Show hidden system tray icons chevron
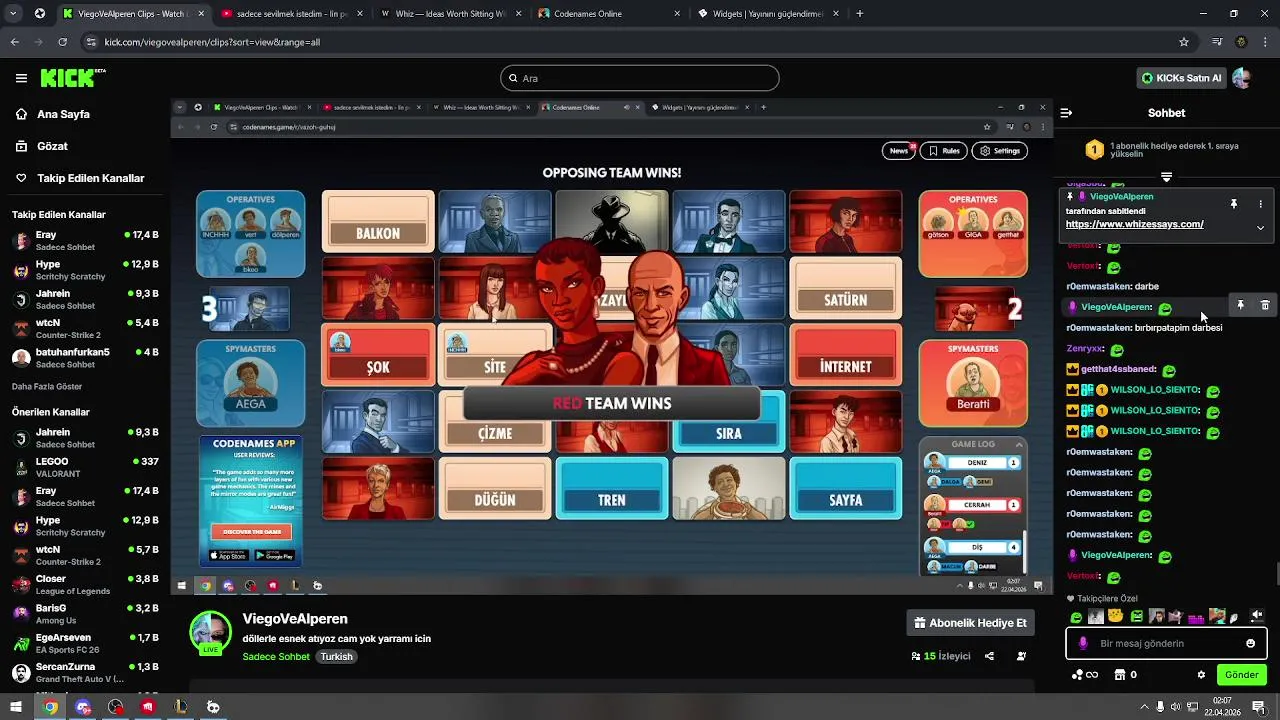Viewport: 1280px width, 720px height. pos(1144,707)
